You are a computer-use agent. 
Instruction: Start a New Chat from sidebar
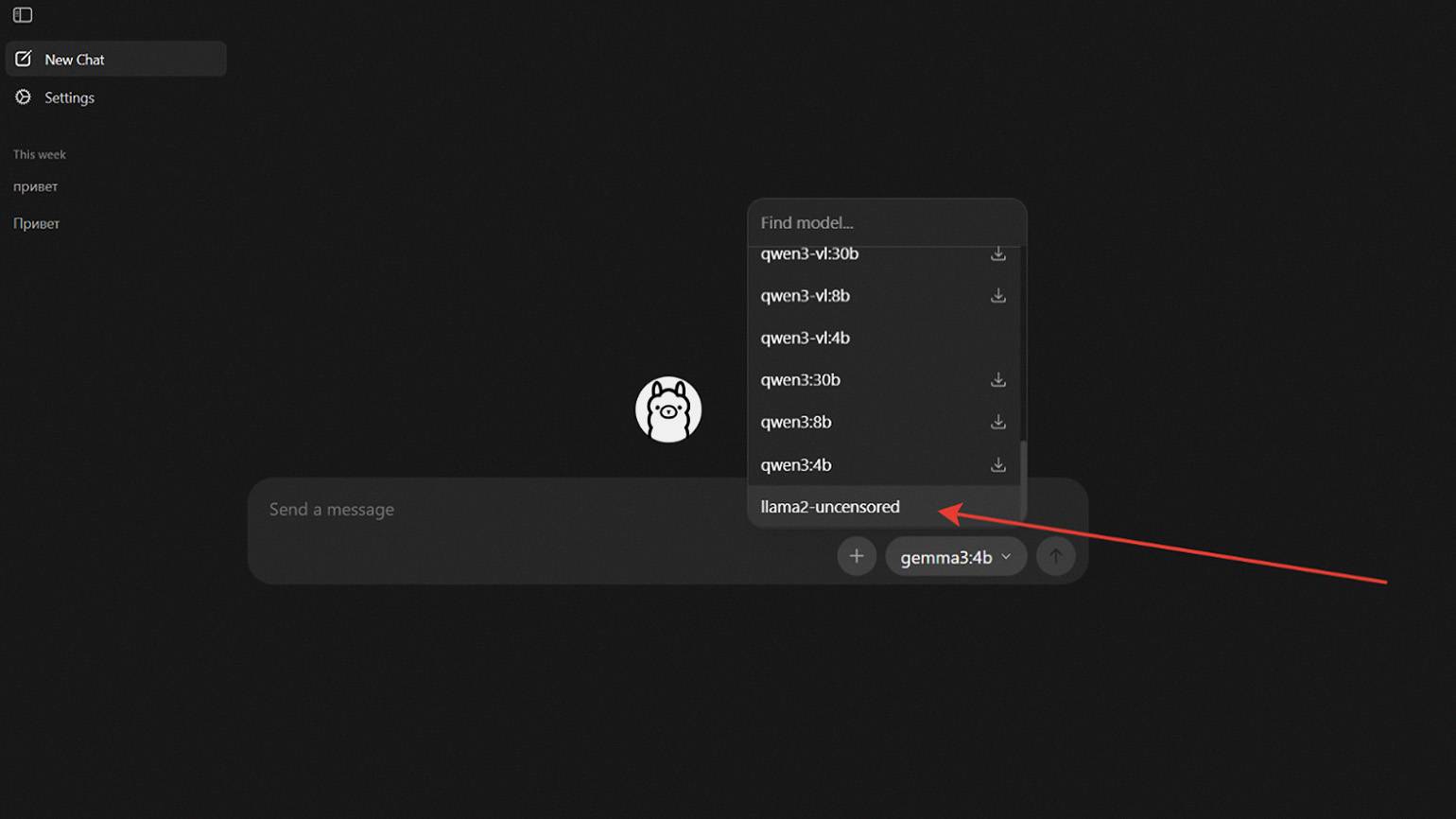pos(75,60)
